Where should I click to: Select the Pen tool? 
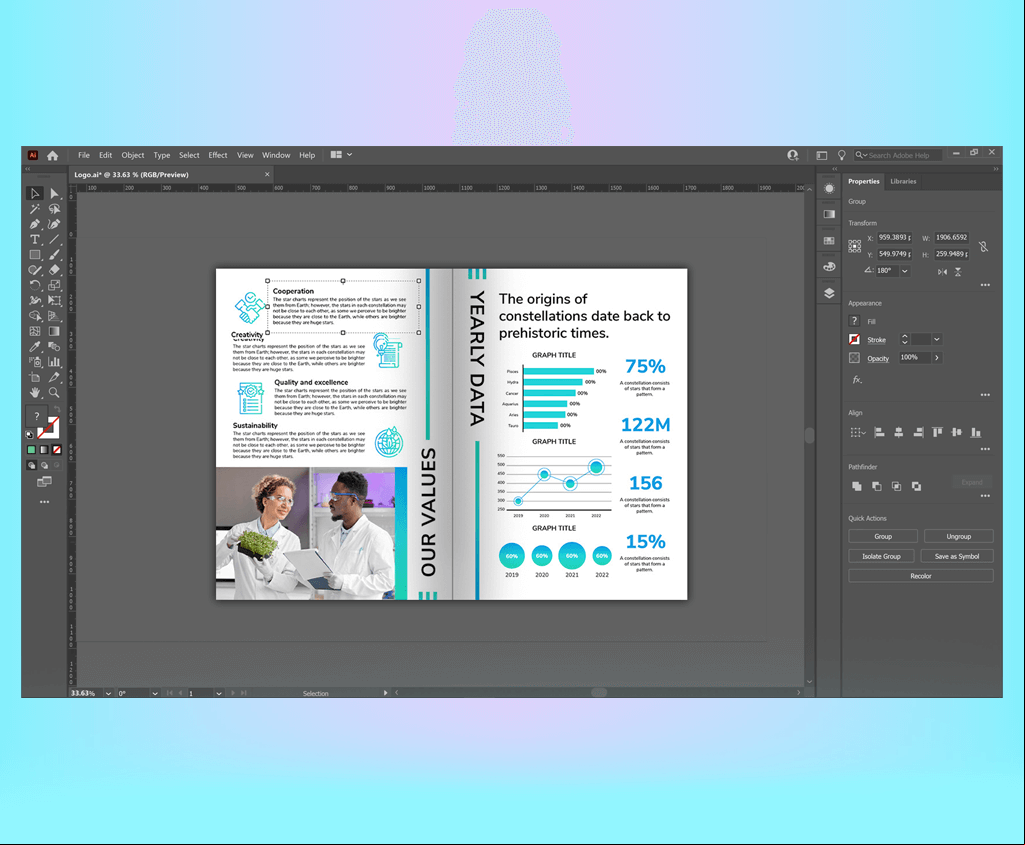click(35, 224)
